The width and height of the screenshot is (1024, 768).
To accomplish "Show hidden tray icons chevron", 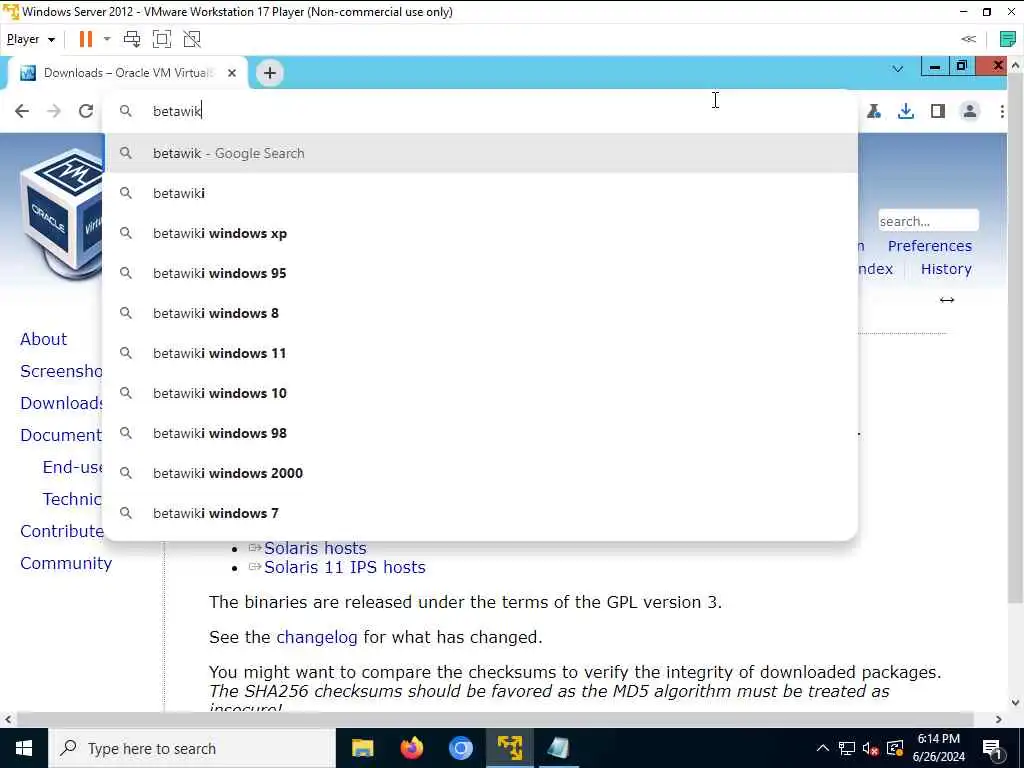I will [x=823, y=748].
